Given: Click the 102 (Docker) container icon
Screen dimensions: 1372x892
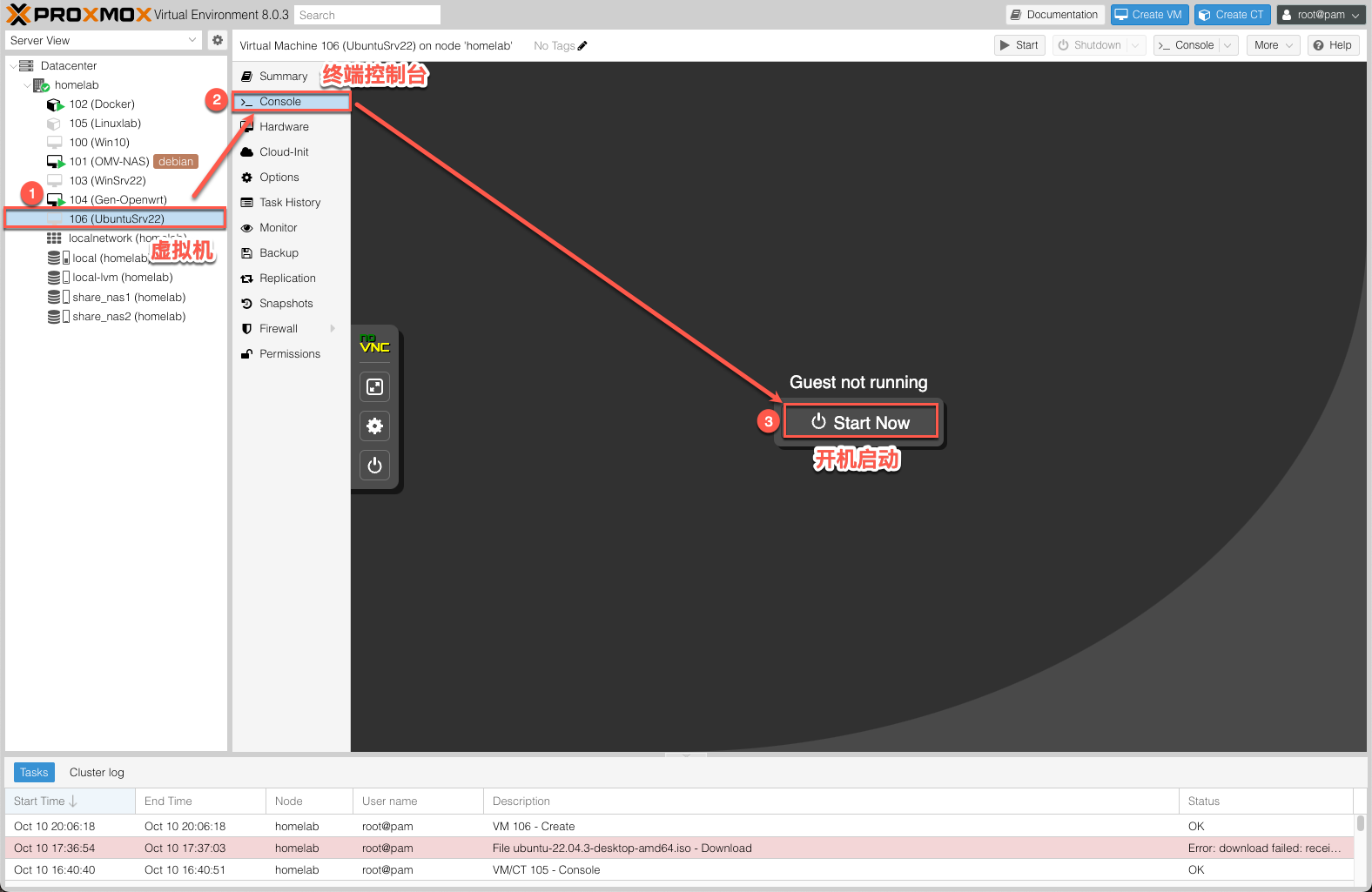Looking at the screenshot, I should pos(55,104).
